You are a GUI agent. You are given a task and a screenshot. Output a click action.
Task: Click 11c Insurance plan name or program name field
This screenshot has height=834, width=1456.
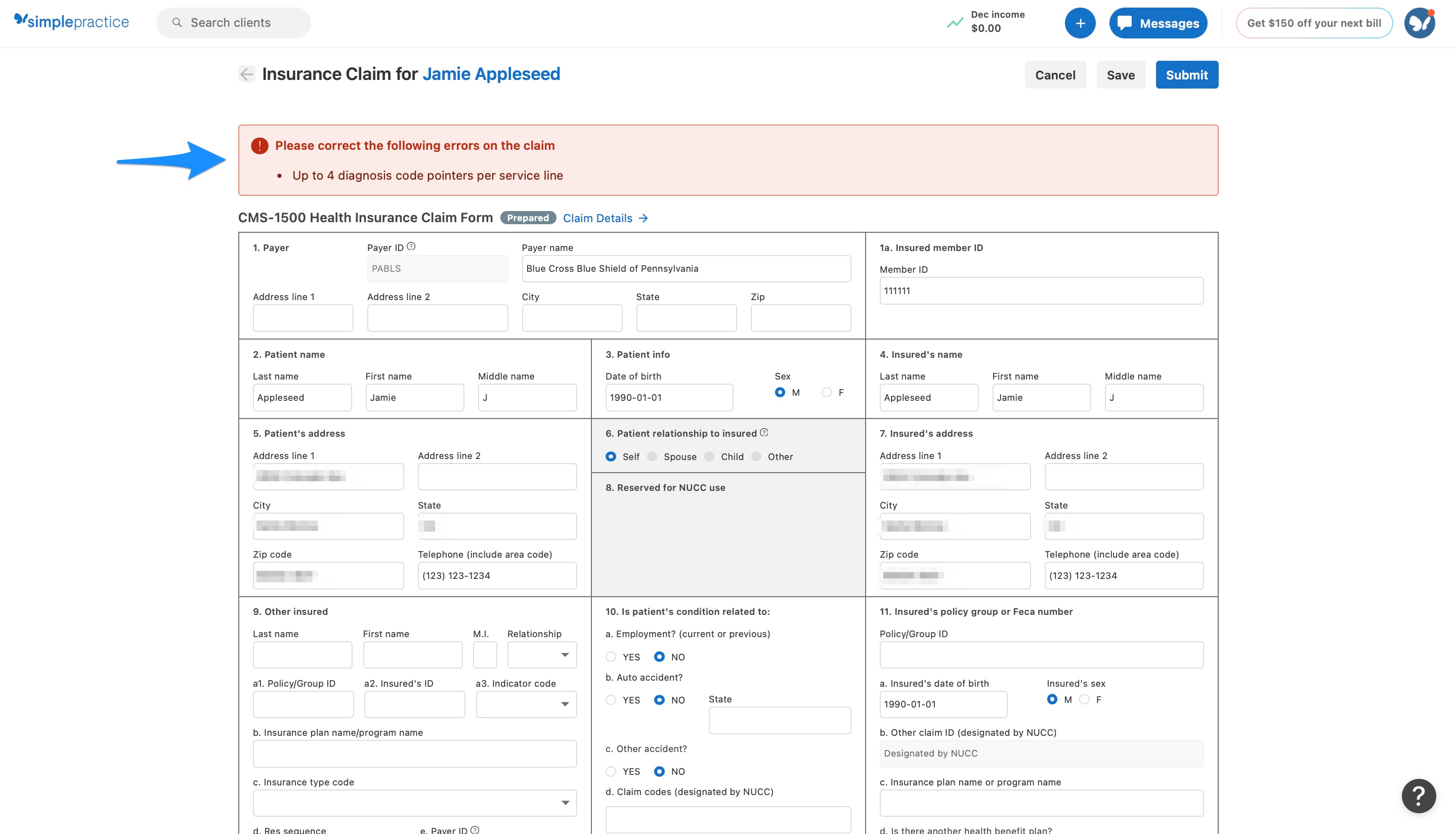pyautogui.click(x=1041, y=803)
